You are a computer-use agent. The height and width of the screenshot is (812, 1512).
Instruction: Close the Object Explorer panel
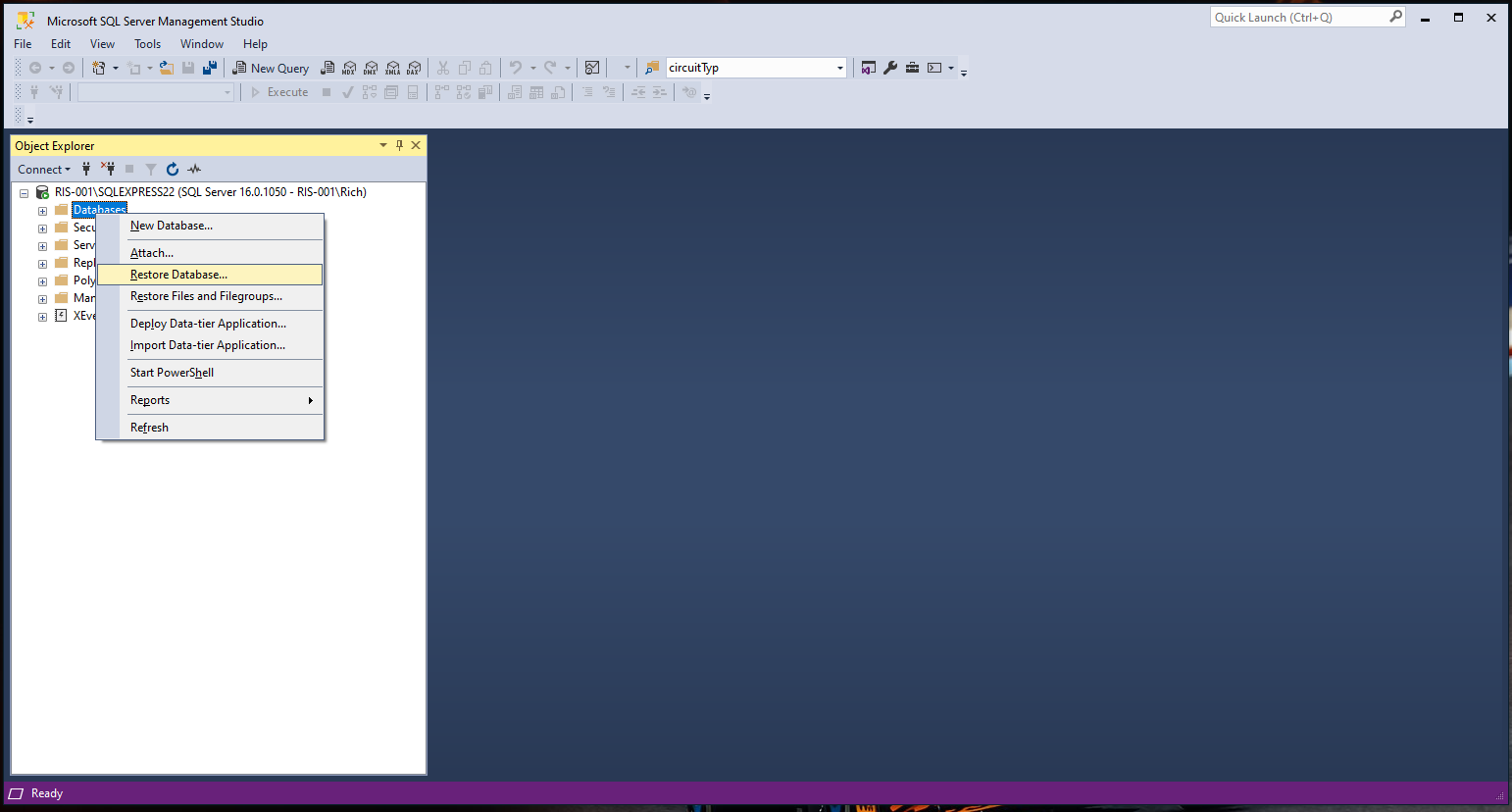(x=416, y=145)
